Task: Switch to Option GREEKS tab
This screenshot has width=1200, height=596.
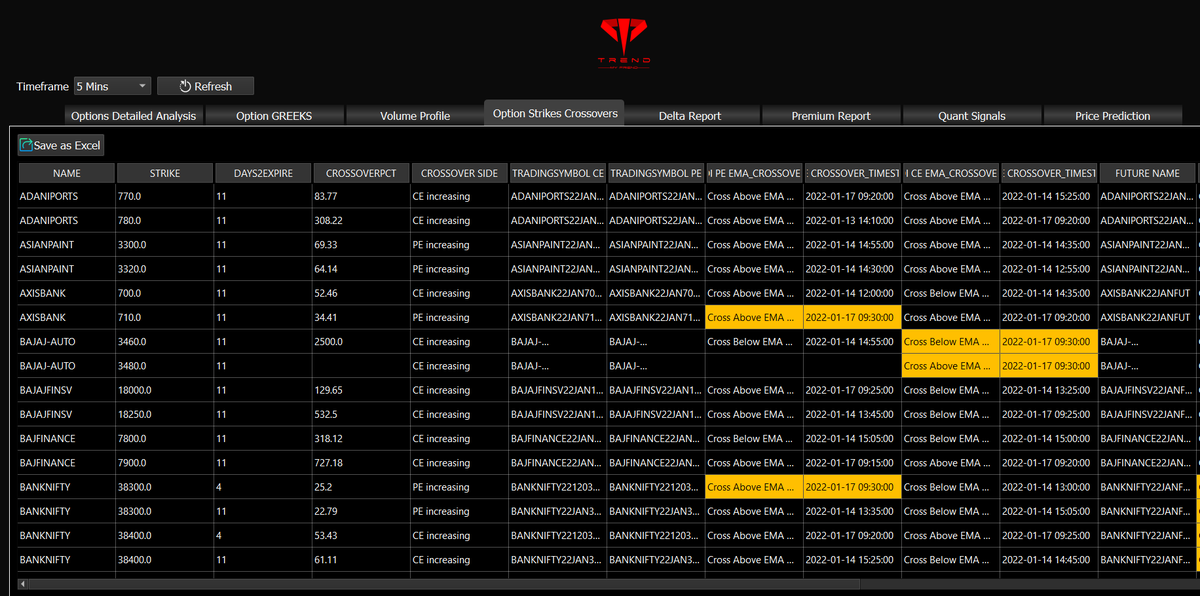Action: pyautogui.click(x=274, y=116)
